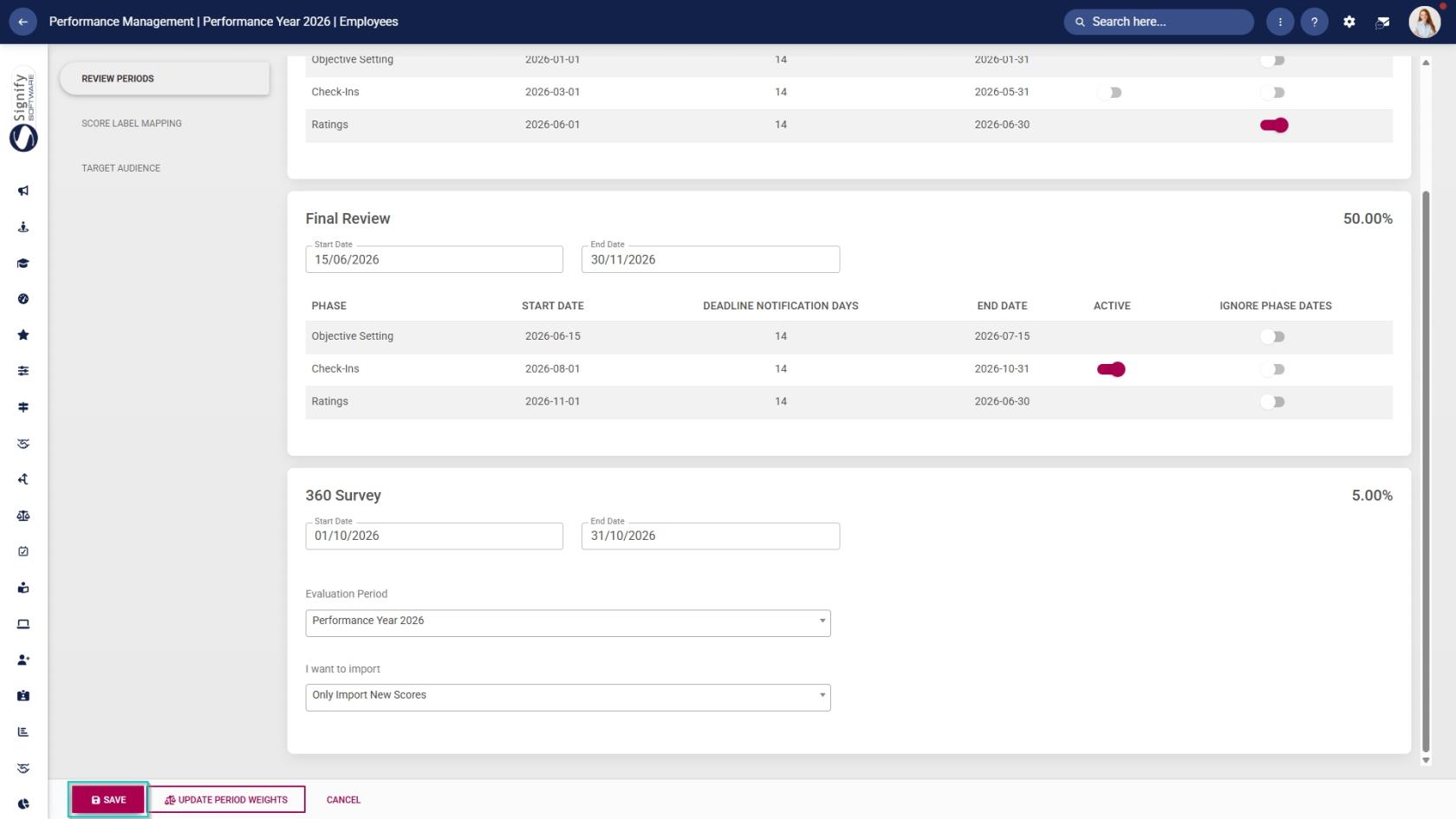The width and height of the screenshot is (1456, 819).
Task: Open the person reading sidebar icon
Action: click(23, 588)
